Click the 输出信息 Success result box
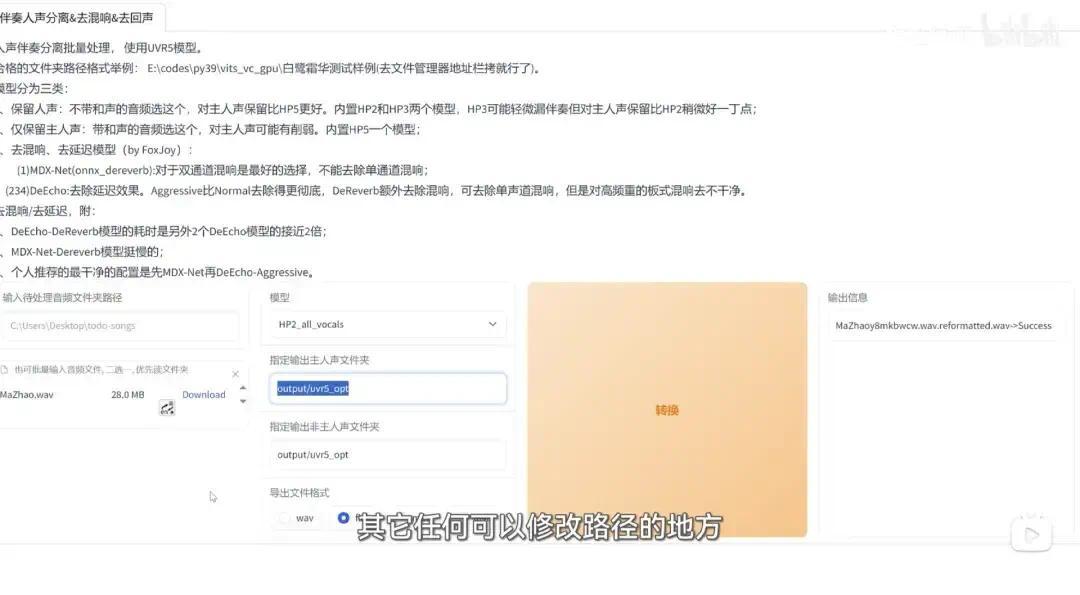 [944, 326]
